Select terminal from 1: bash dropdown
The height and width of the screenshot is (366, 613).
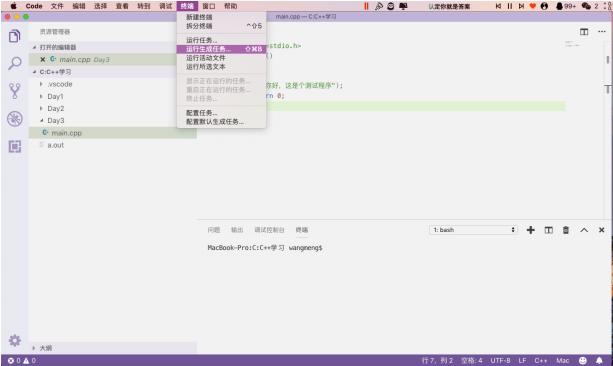(x=473, y=230)
